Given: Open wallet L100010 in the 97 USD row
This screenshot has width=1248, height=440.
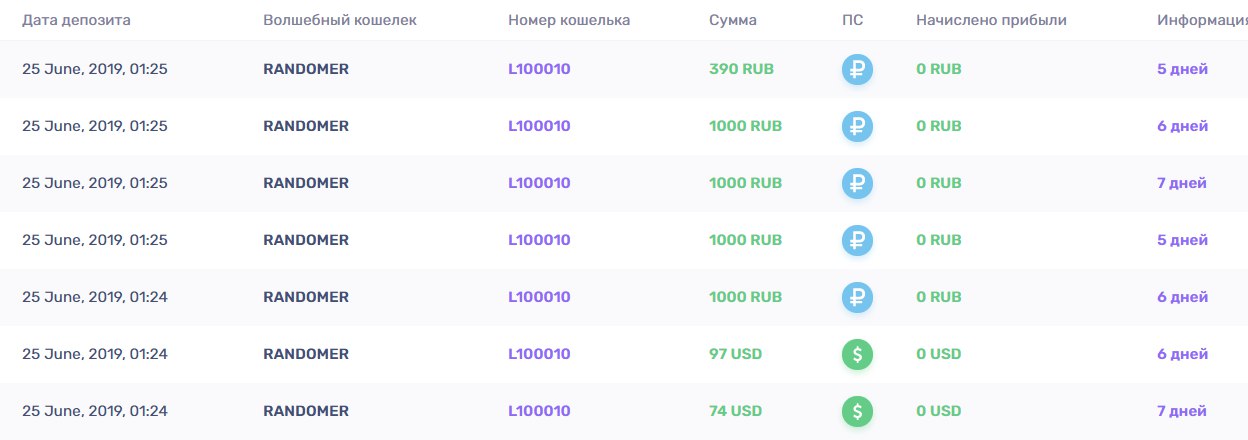Looking at the screenshot, I should click(x=539, y=354).
